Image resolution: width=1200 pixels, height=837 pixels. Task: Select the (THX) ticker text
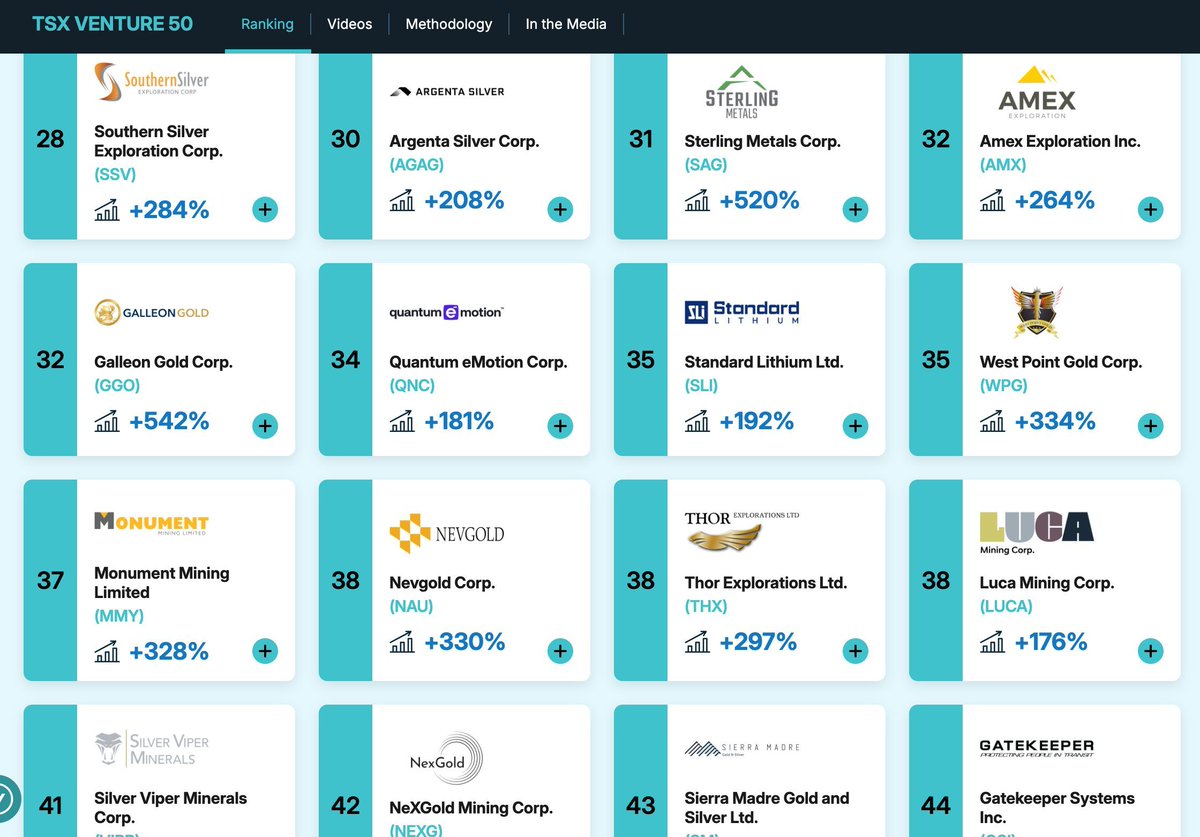pos(706,606)
